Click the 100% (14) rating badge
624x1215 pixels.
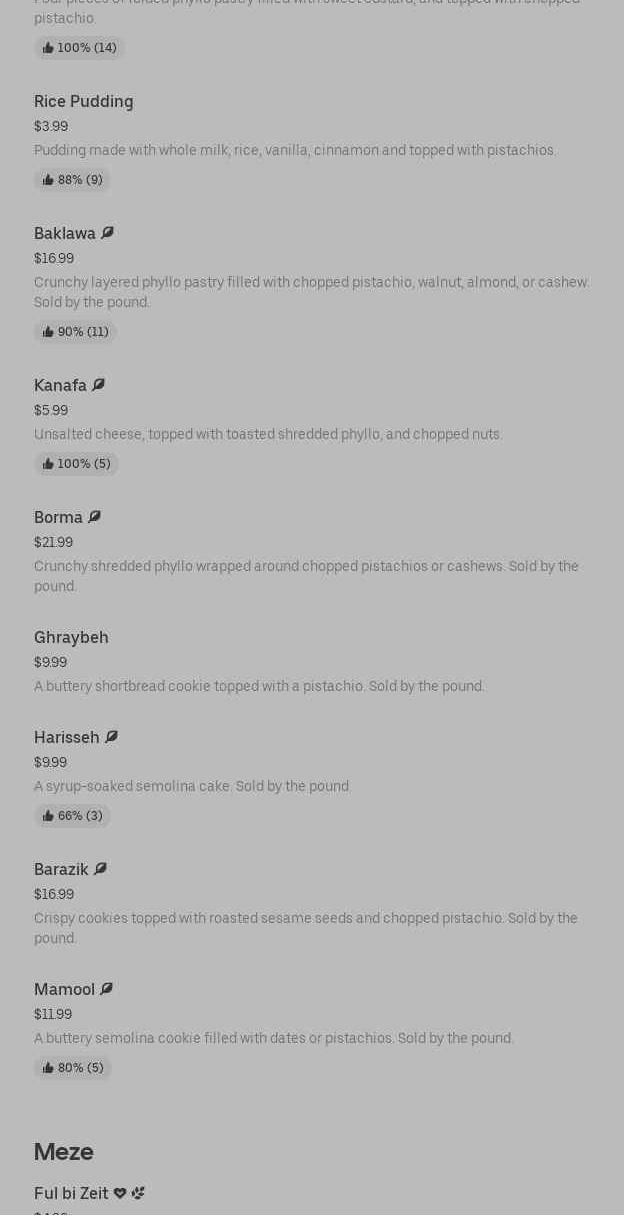tap(79, 48)
